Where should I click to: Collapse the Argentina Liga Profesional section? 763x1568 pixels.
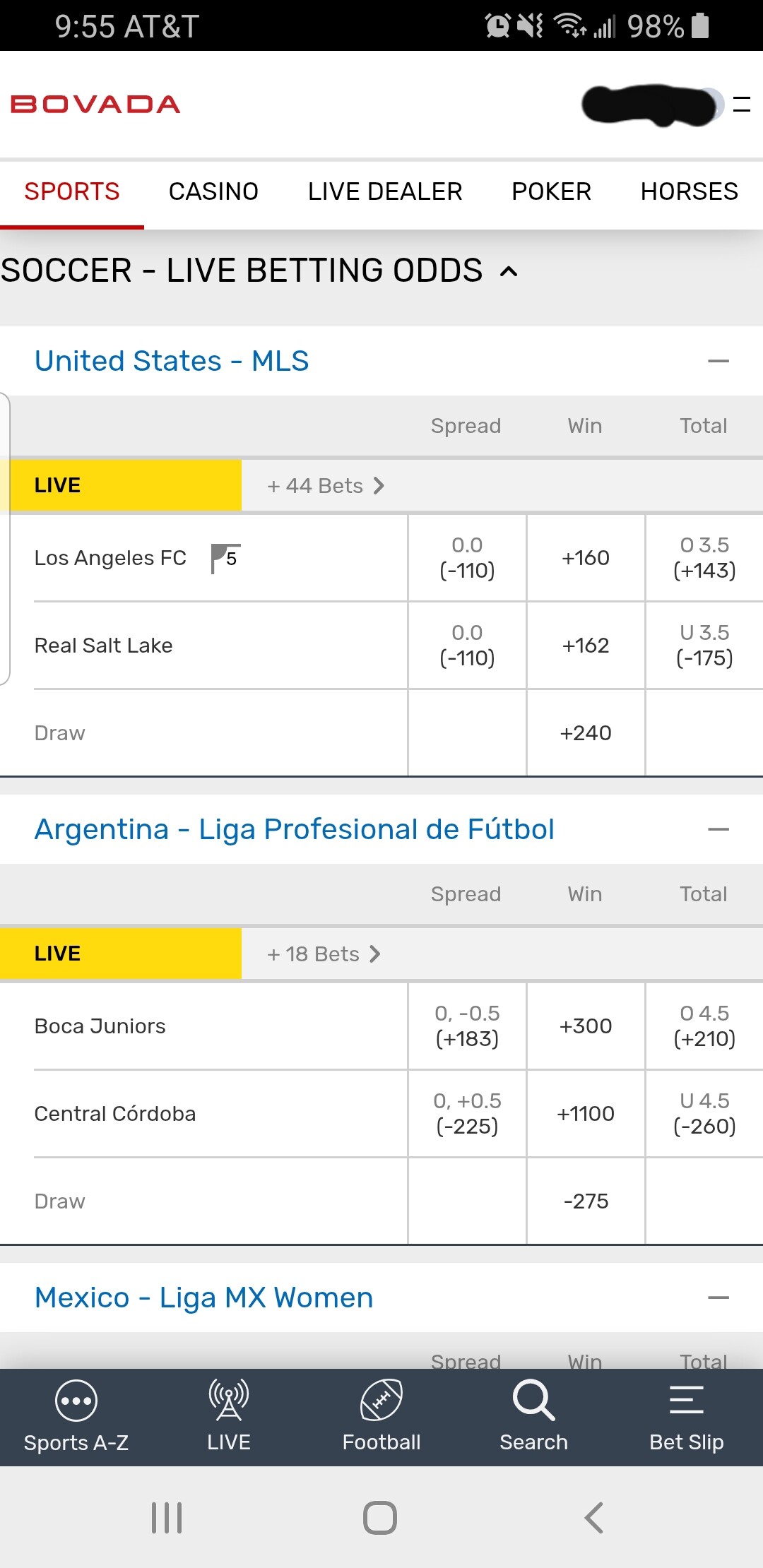tap(718, 829)
